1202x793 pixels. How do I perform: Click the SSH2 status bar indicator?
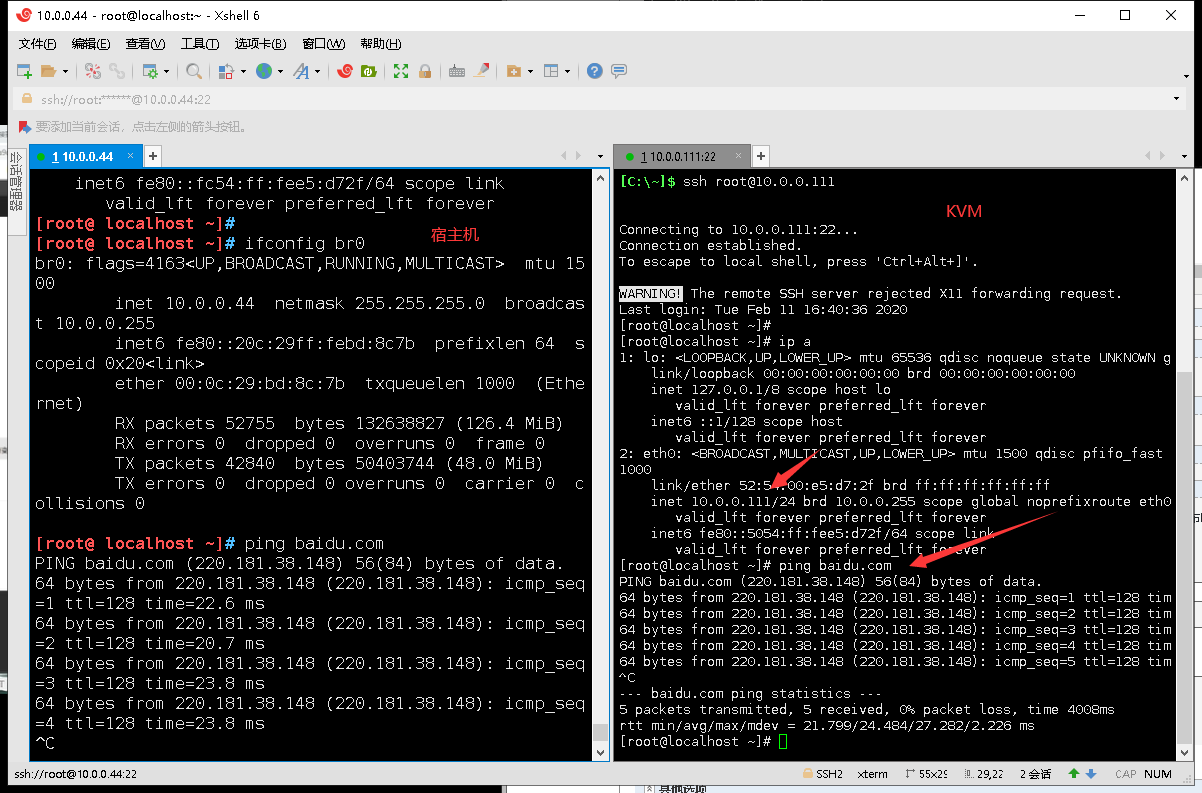[x=821, y=774]
